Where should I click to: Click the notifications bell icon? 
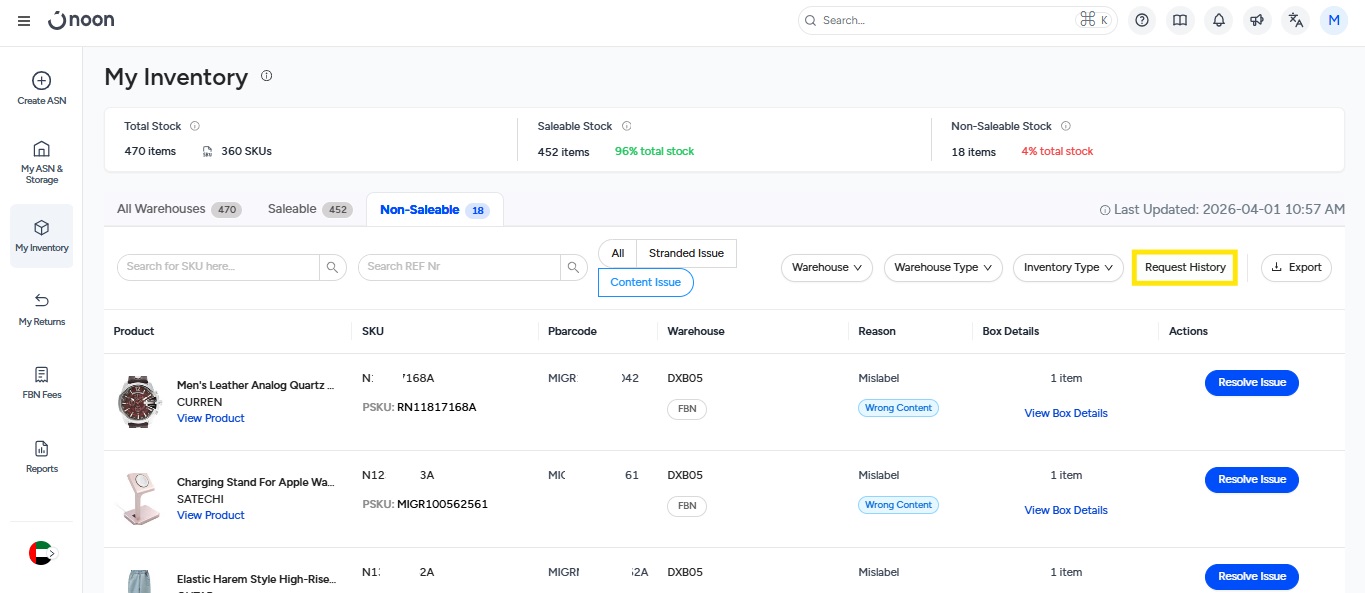click(x=1219, y=21)
